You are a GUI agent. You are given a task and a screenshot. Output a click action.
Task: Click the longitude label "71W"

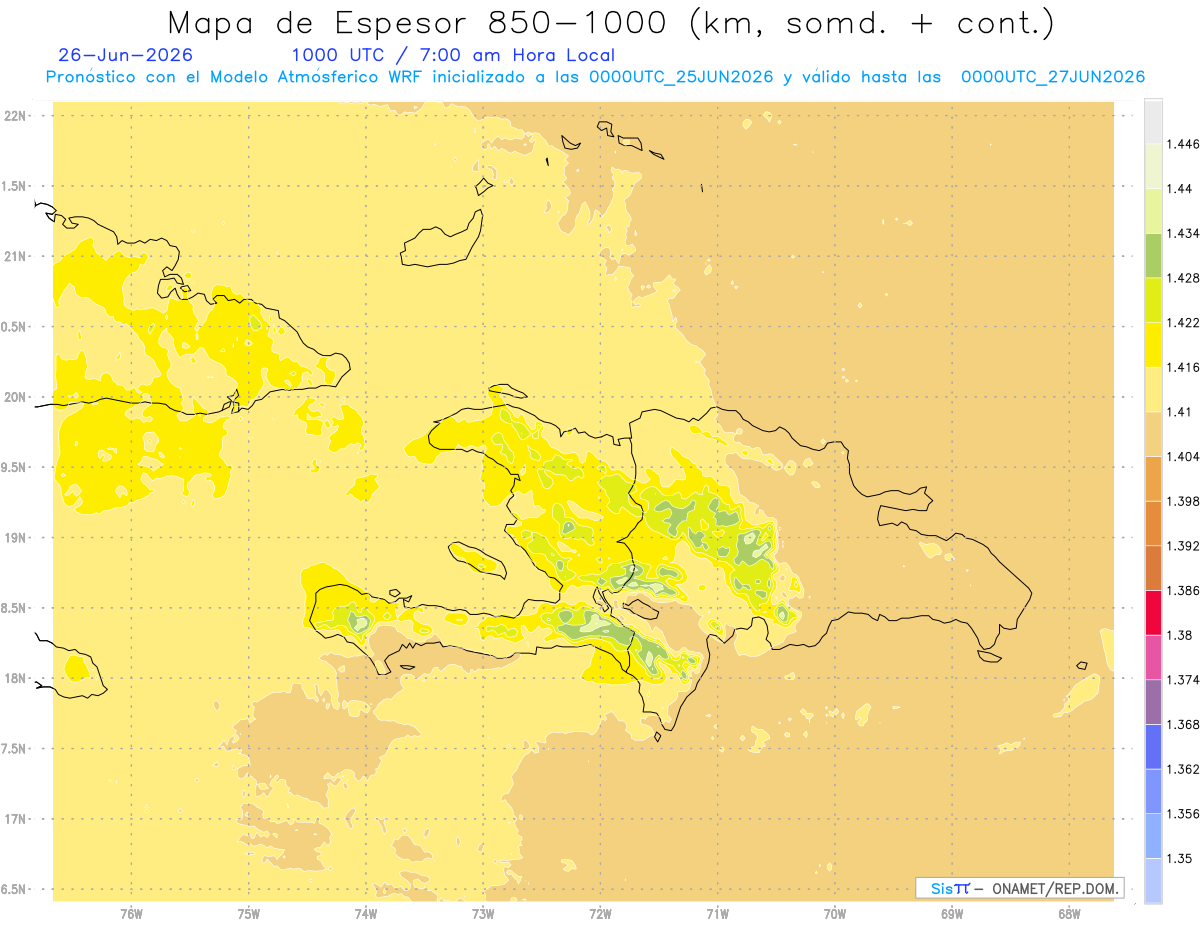(717, 913)
